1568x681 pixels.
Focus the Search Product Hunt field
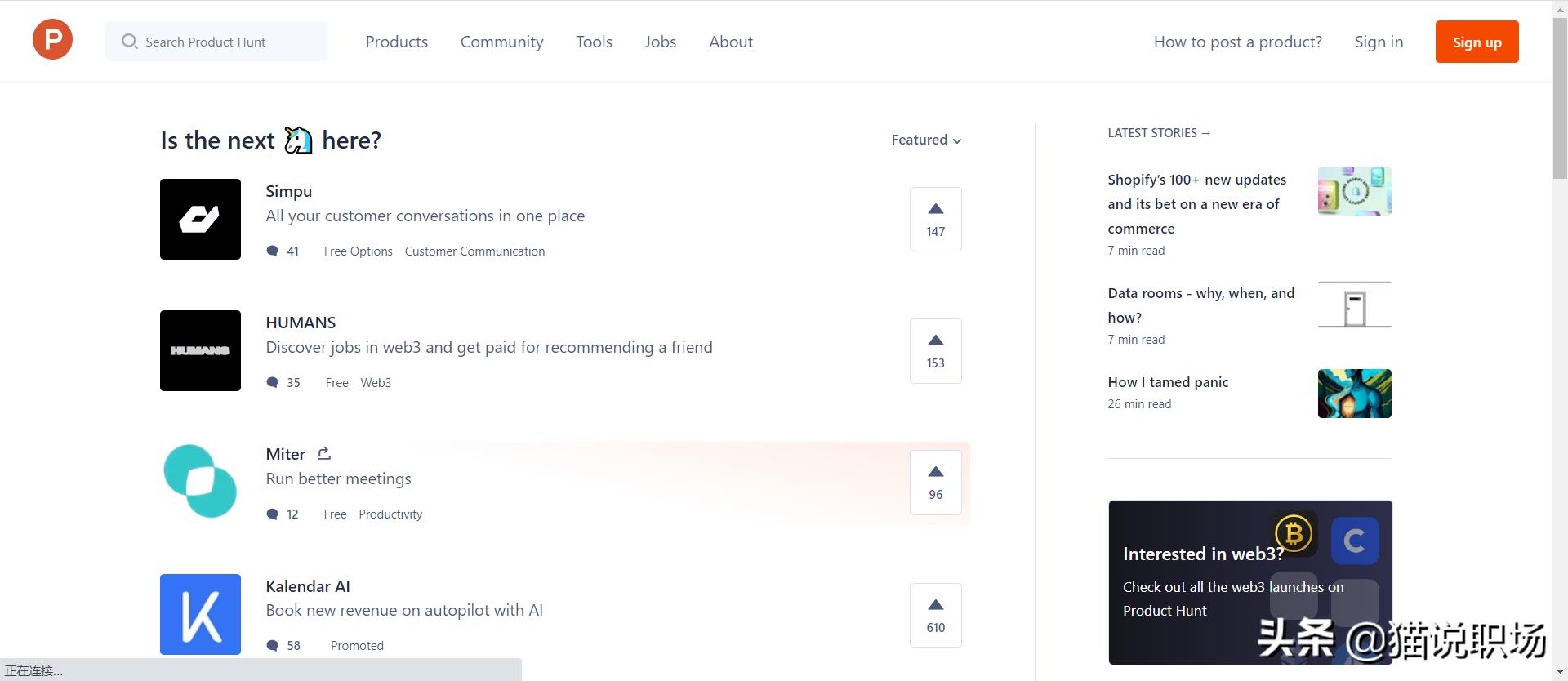click(x=216, y=42)
